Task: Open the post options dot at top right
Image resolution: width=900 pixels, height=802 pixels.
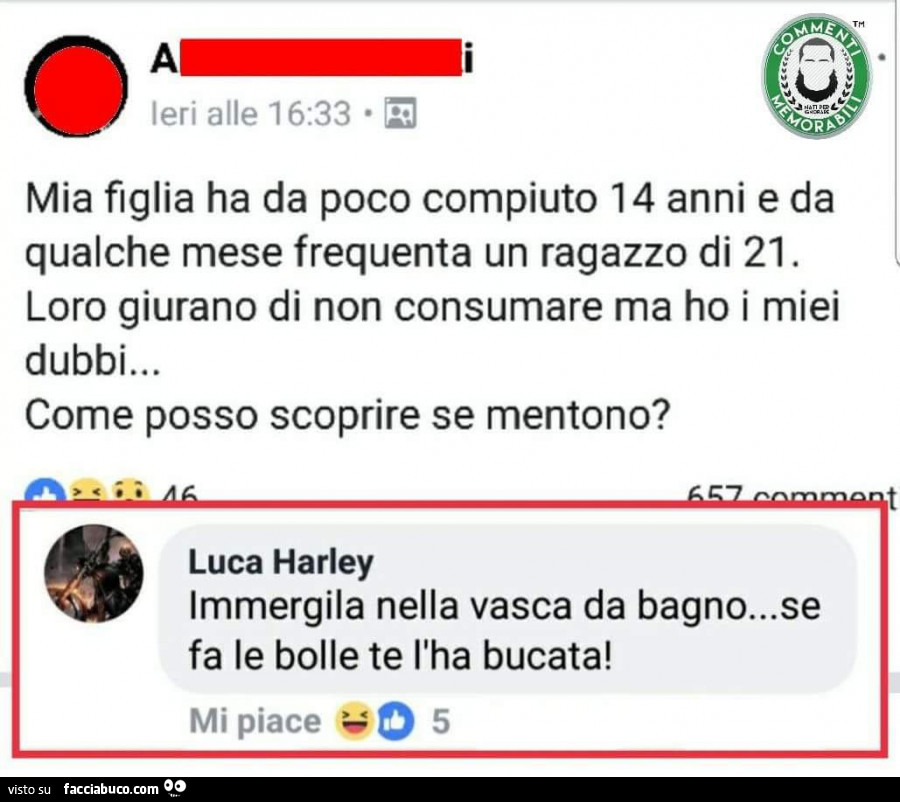Action: click(x=882, y=57)
